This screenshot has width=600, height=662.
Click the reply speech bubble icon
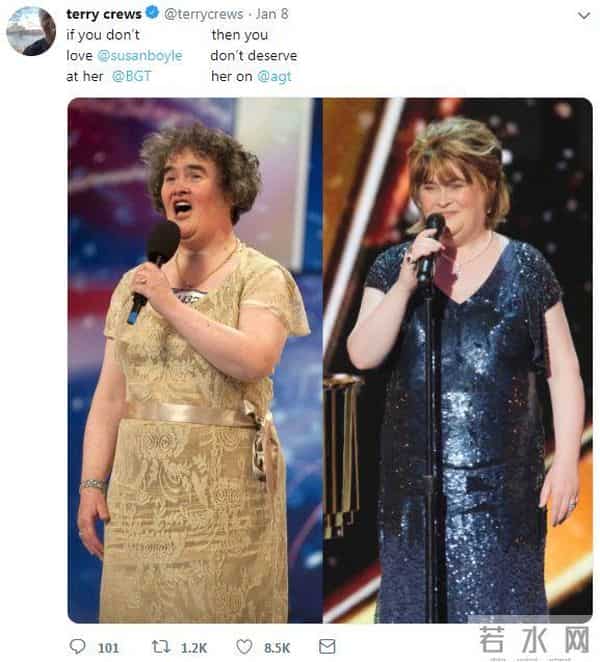tap(77, 646)
